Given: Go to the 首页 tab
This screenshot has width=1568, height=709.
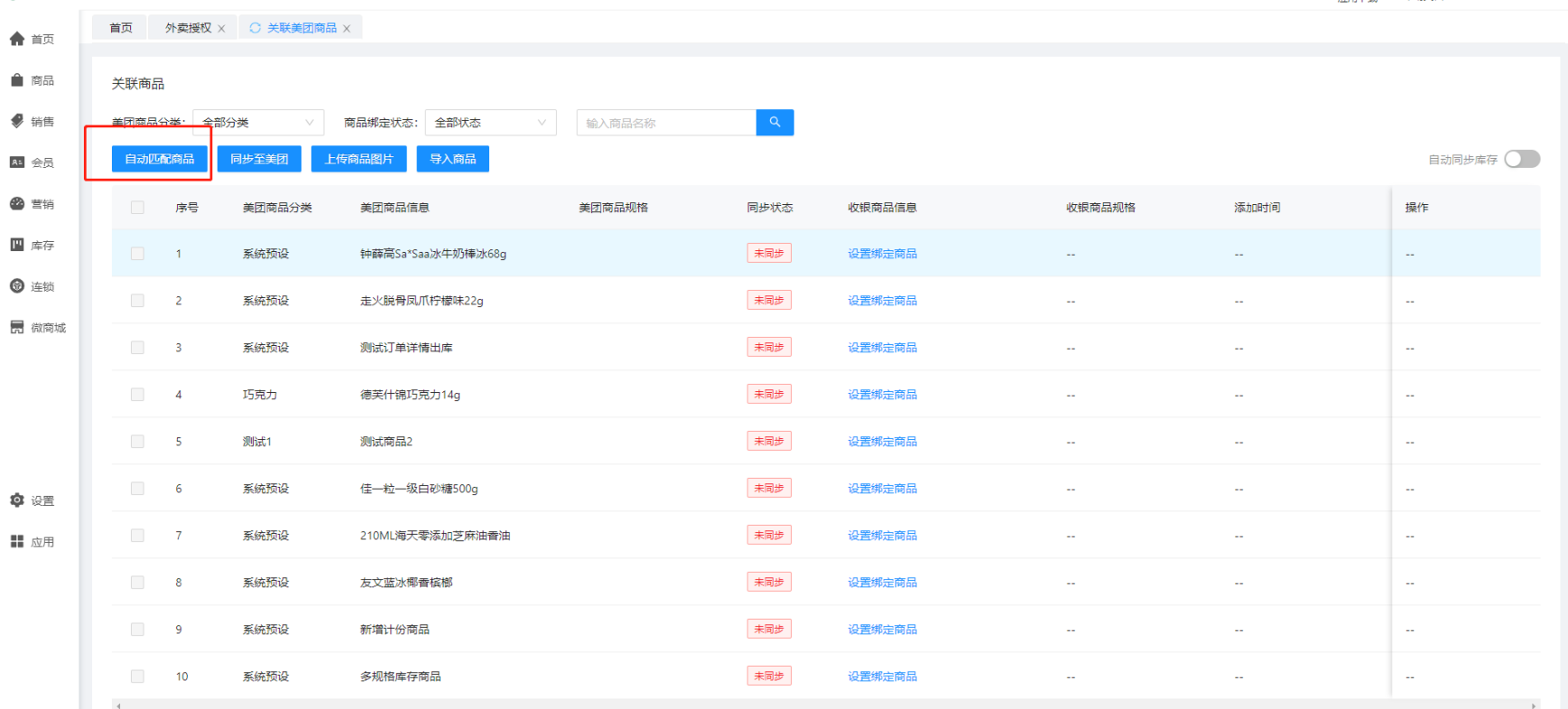Looking at the screenshot, I should point(121,28).
